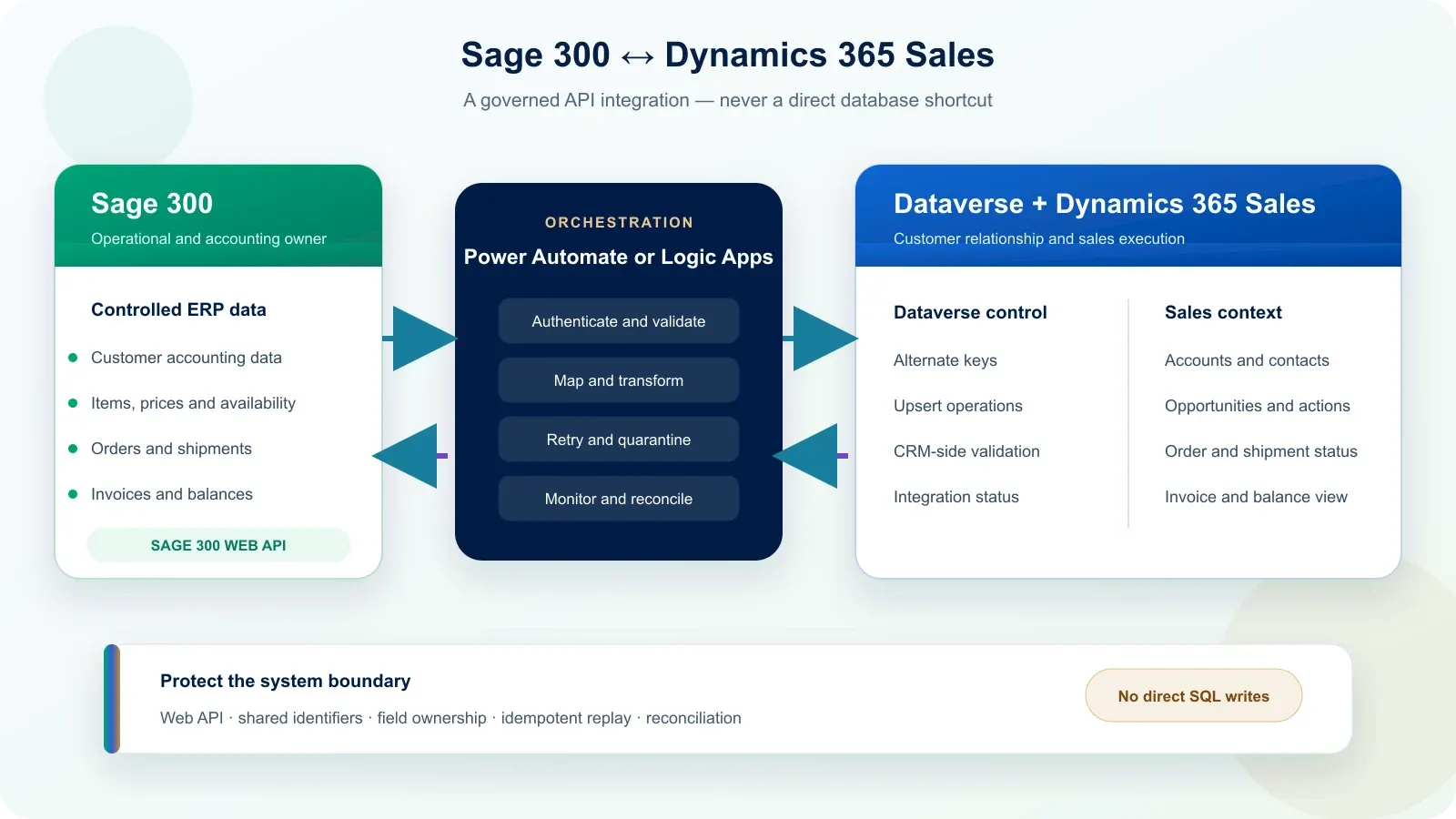Screen dimensions: 1456x819
Task: Select Invoice and balance view entry
Action: coord(1256,497)
